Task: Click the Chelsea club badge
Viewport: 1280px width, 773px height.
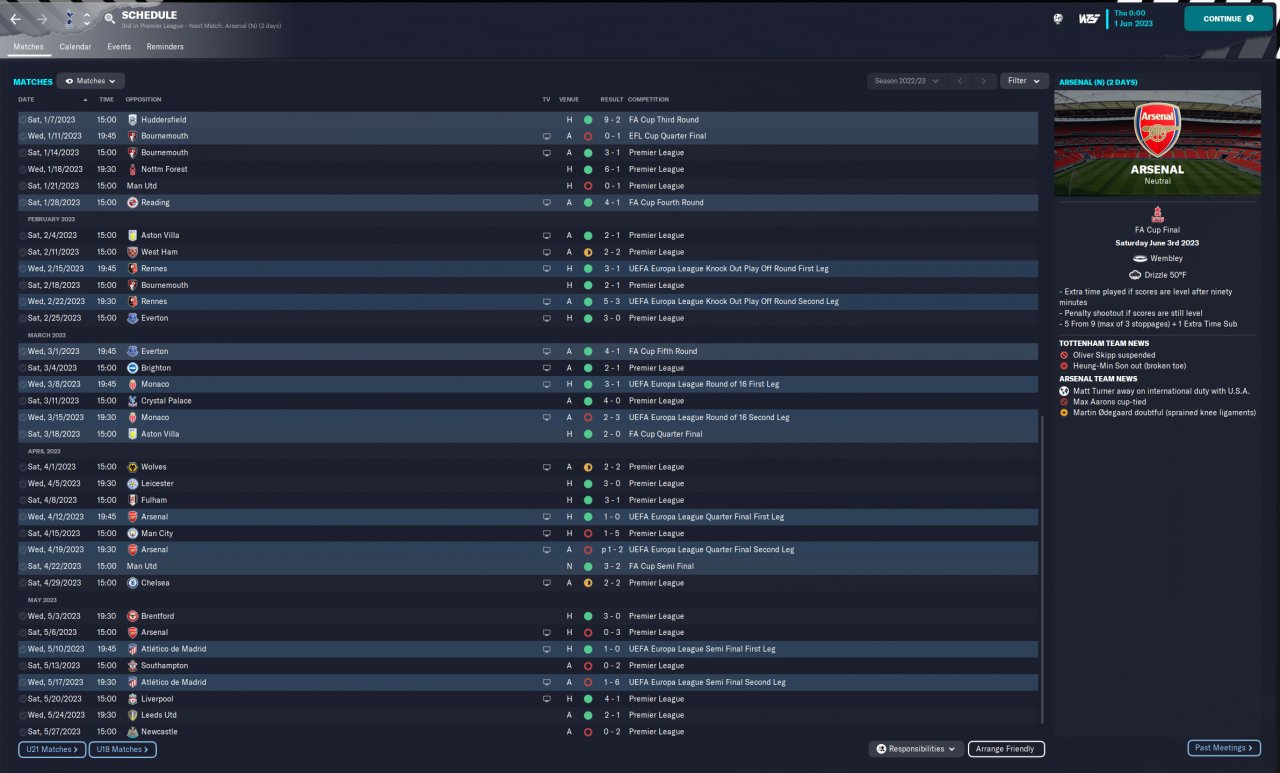Action: [x=132, y=583]
